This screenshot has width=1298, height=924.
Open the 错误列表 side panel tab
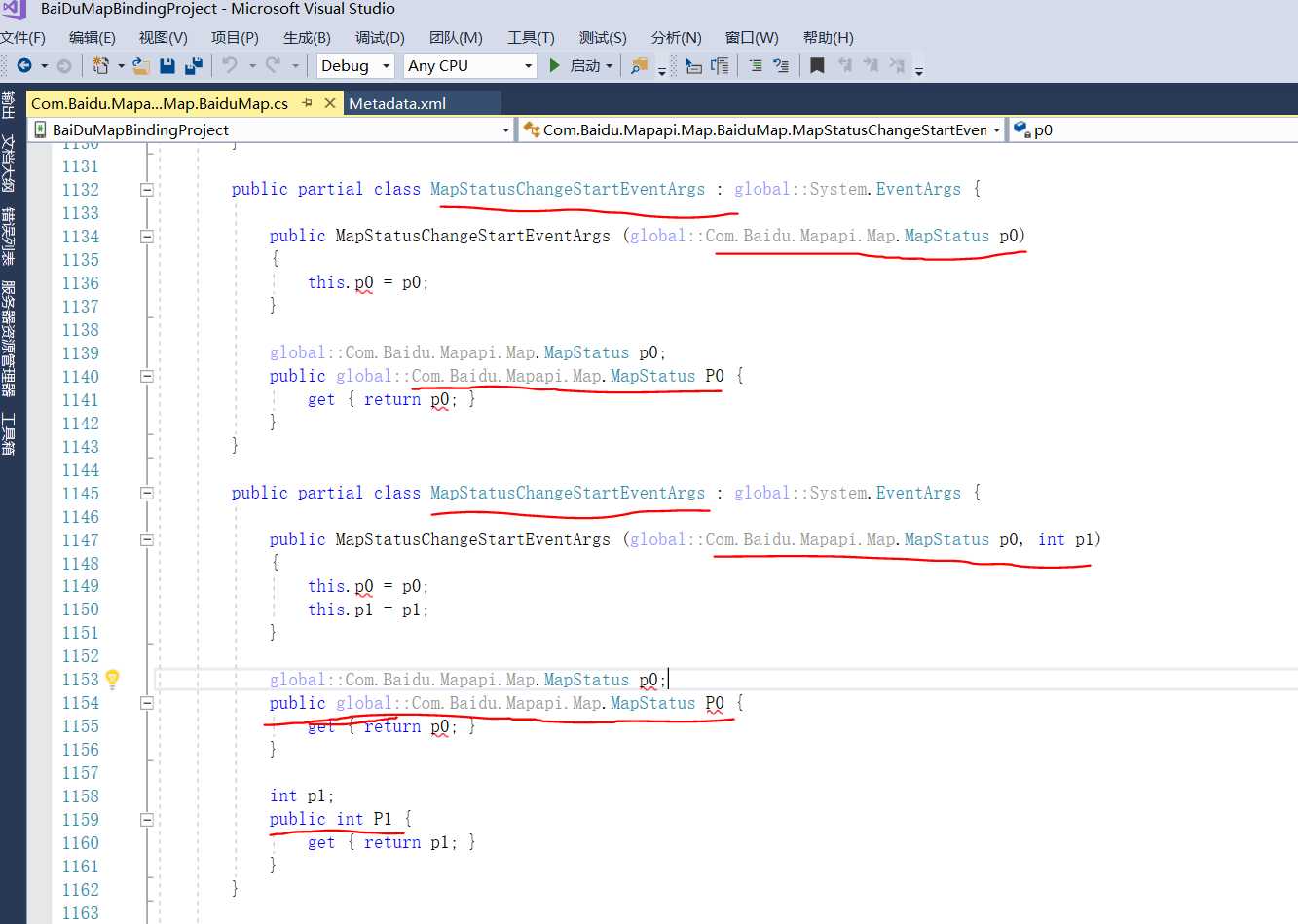click(9, 237)
